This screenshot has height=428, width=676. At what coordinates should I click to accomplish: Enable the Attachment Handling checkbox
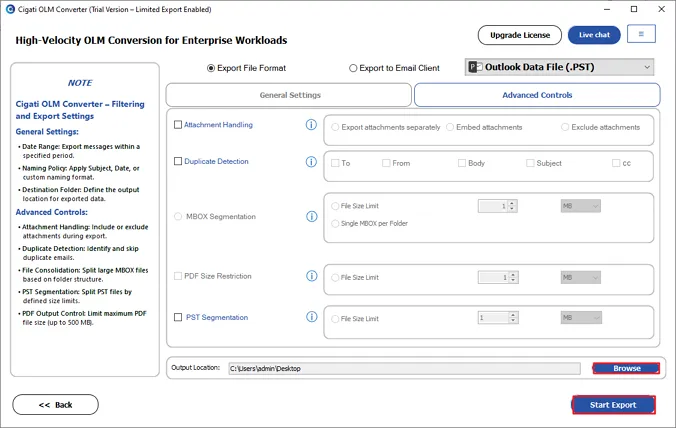pos(178,125)
